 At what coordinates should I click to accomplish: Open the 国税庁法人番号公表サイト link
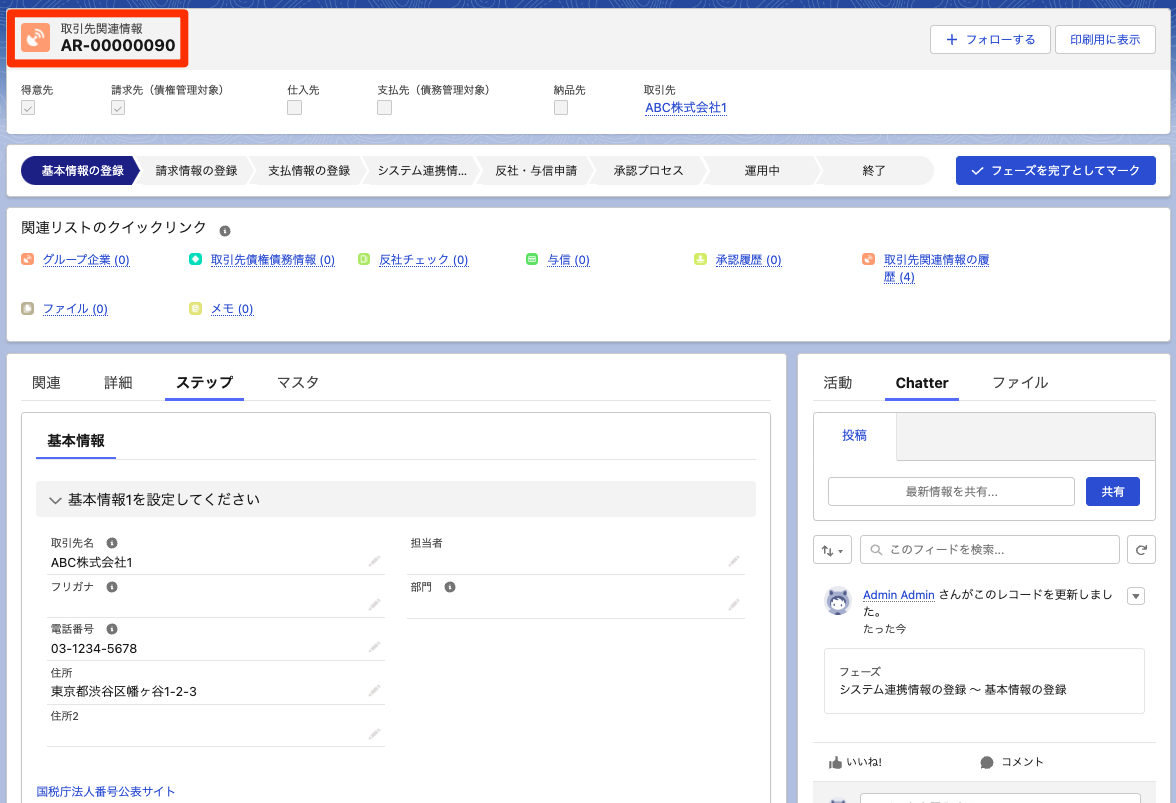[104, 791]
